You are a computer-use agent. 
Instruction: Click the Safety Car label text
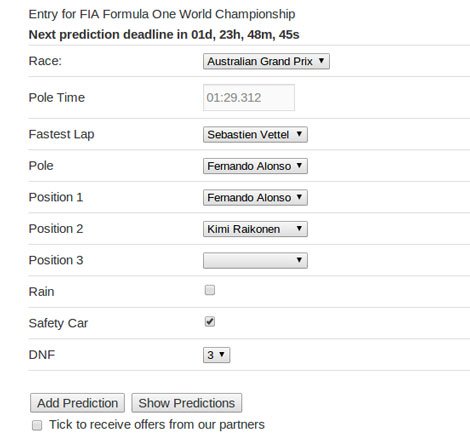[58, 323]
